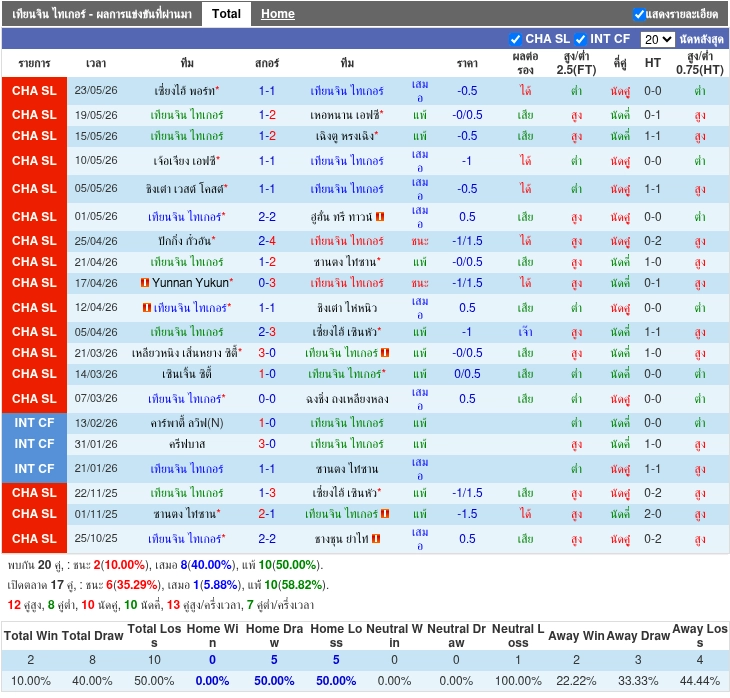Select date cell 10/05/26
The width and height of the screenshot is (730, 698).
coord(96,161)
